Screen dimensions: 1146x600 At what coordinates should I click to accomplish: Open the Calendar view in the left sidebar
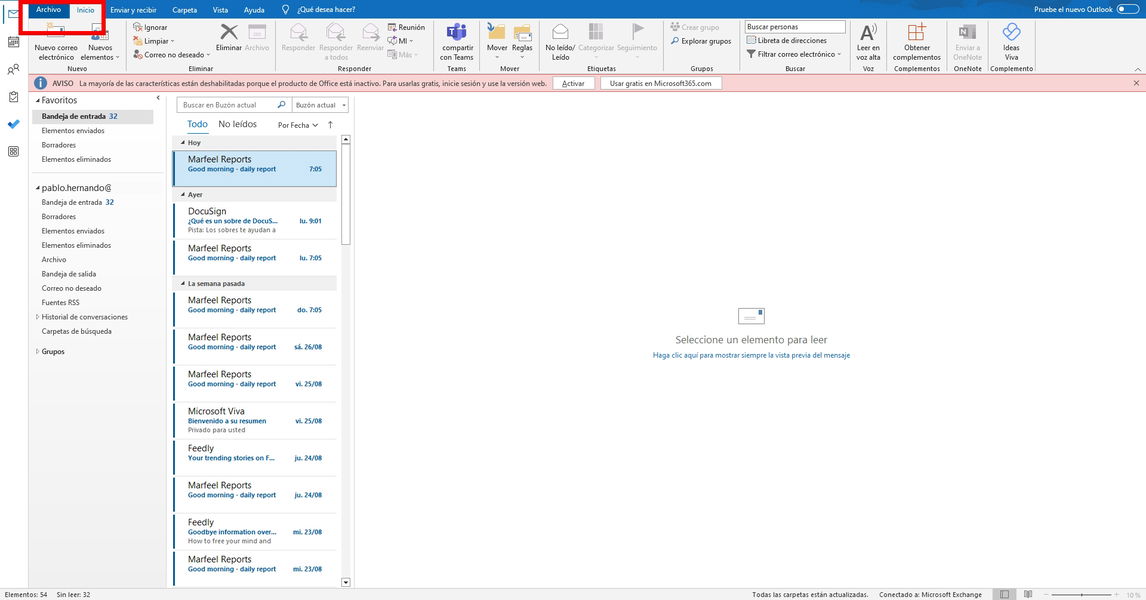(13, 42)
